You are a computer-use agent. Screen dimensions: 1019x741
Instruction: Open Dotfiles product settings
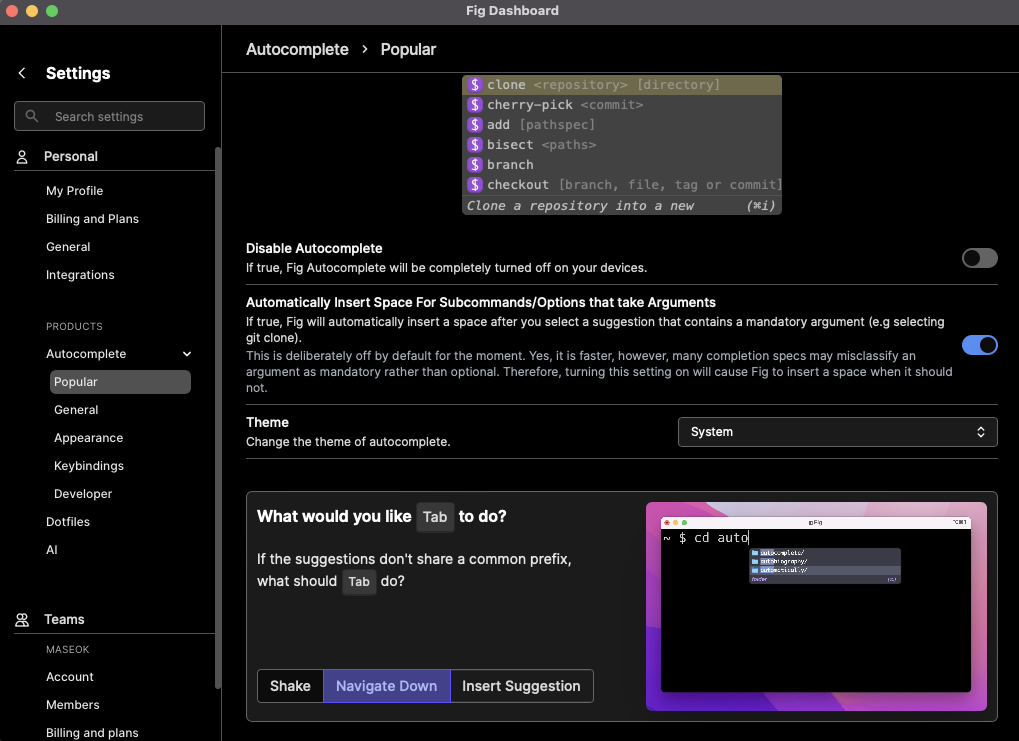(x=68, y=522)
